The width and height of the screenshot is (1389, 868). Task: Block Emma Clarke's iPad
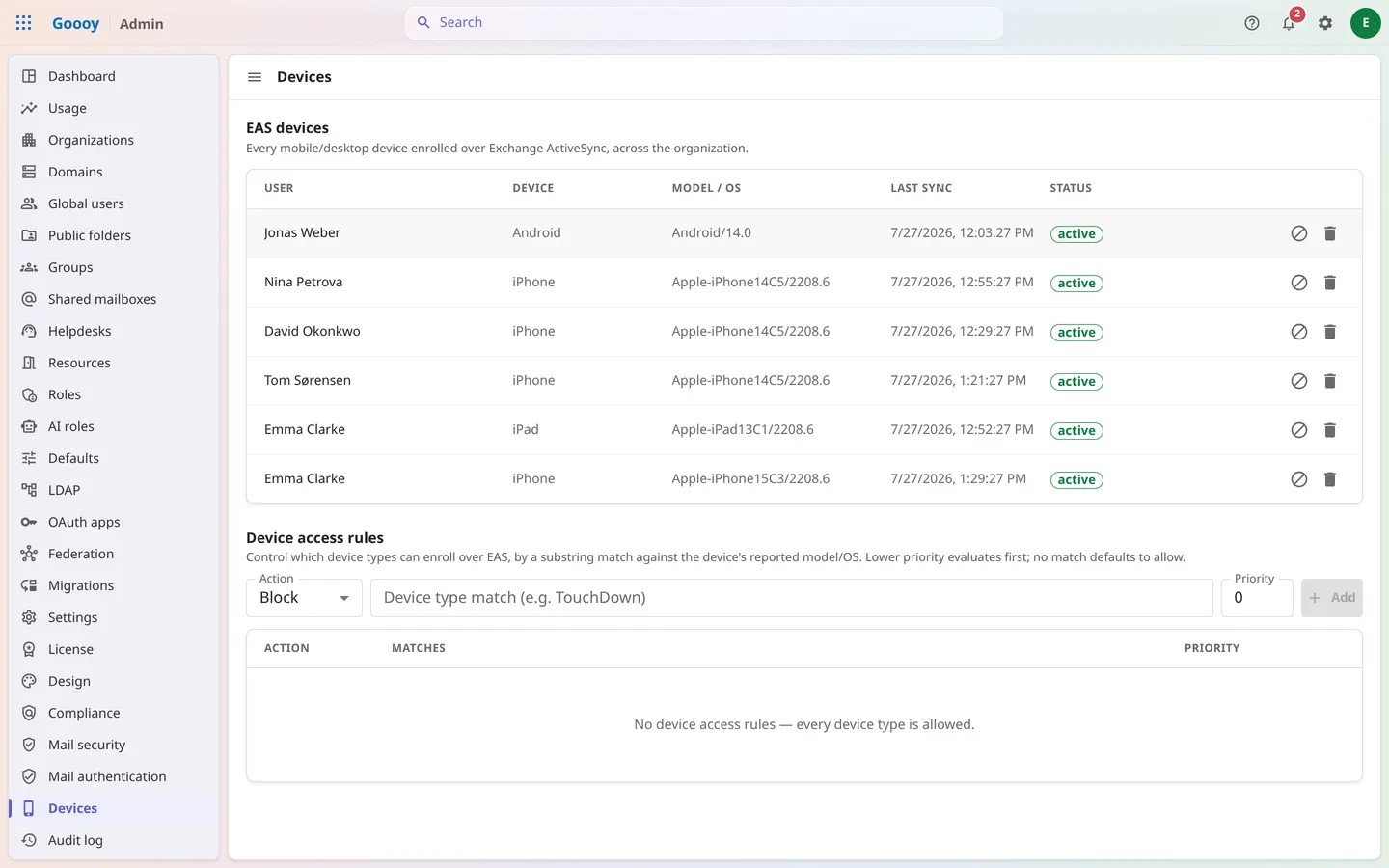[x=1299, y=430]
